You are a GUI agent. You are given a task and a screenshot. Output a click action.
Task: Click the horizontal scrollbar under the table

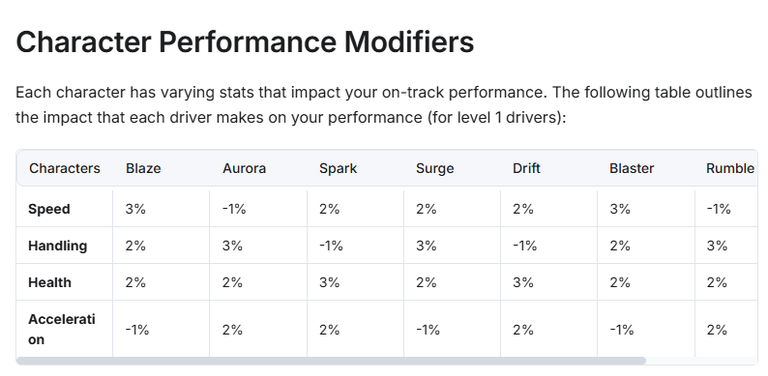click(331, 361)
